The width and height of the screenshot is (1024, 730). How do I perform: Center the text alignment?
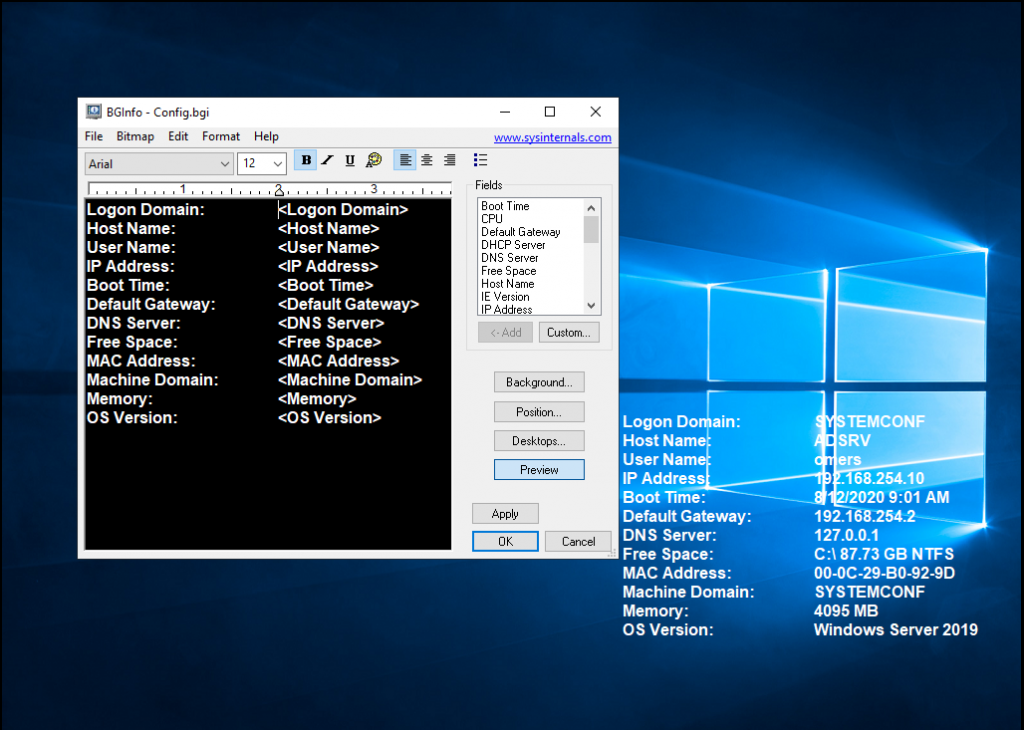click(x=425, y=160)
